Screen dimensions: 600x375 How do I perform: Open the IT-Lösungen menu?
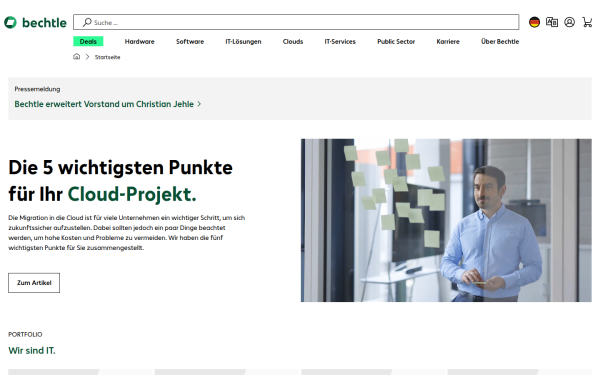[x=243, y=41]
